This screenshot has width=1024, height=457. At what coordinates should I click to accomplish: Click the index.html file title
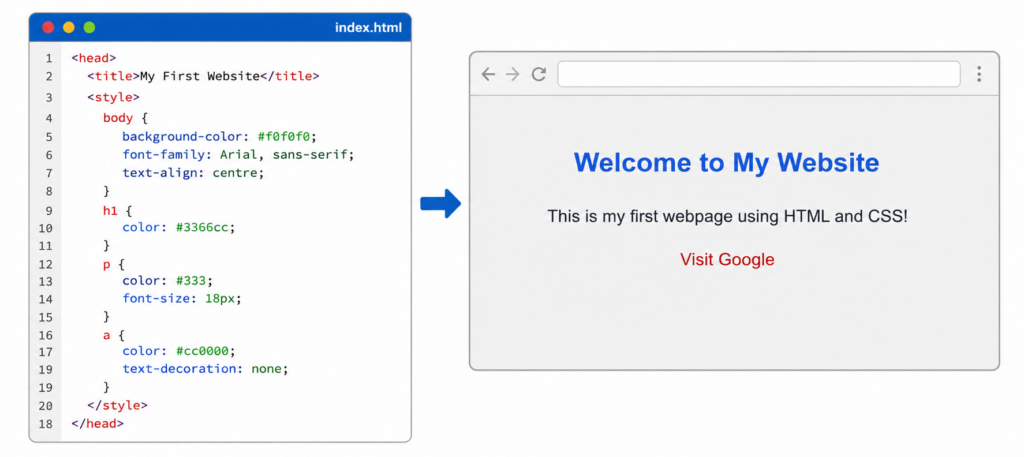point(368,27)
